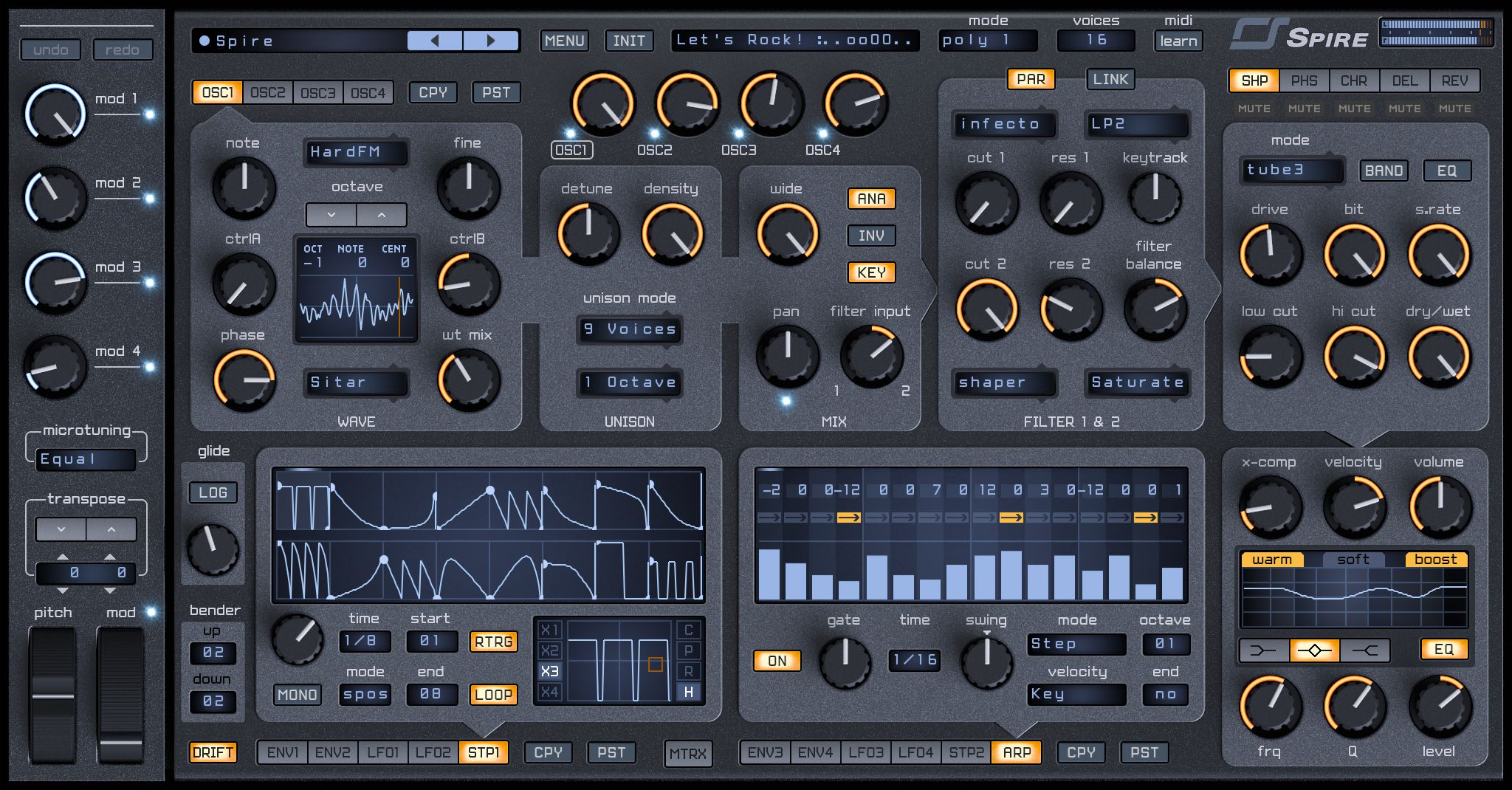Select the peak EQ shape icon

(1314, 650)
